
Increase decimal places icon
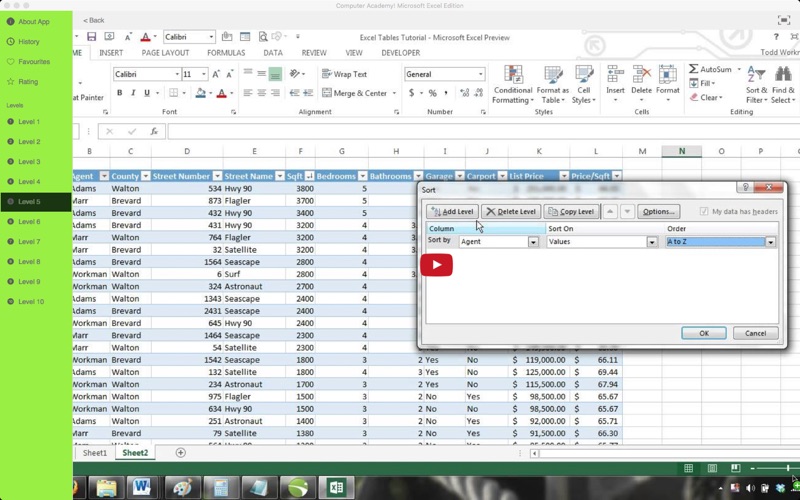point(464,93)
